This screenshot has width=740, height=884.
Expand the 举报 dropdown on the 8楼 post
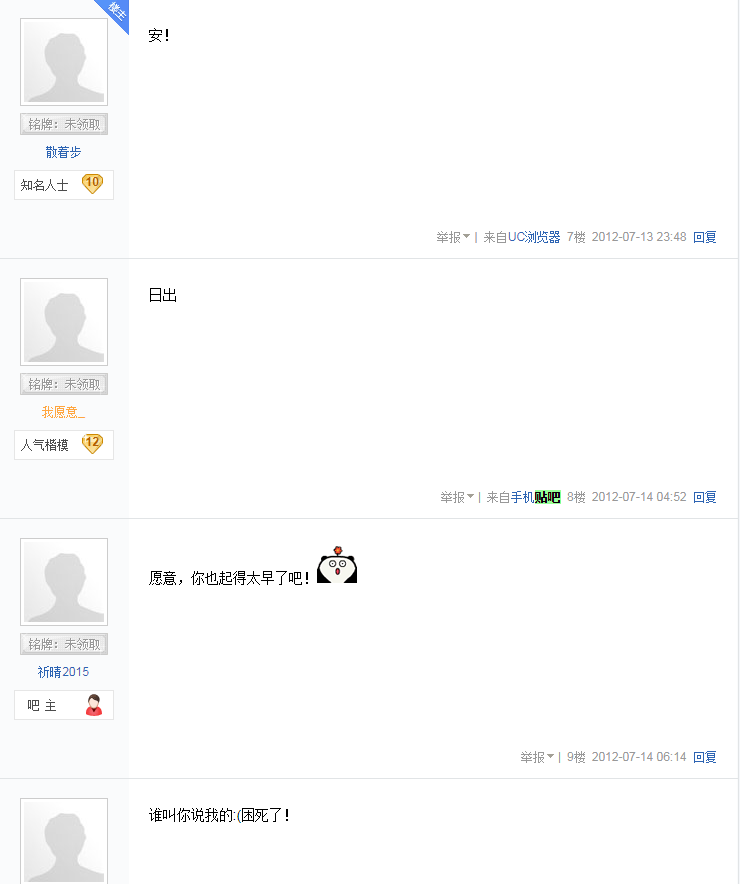(457, 497)
